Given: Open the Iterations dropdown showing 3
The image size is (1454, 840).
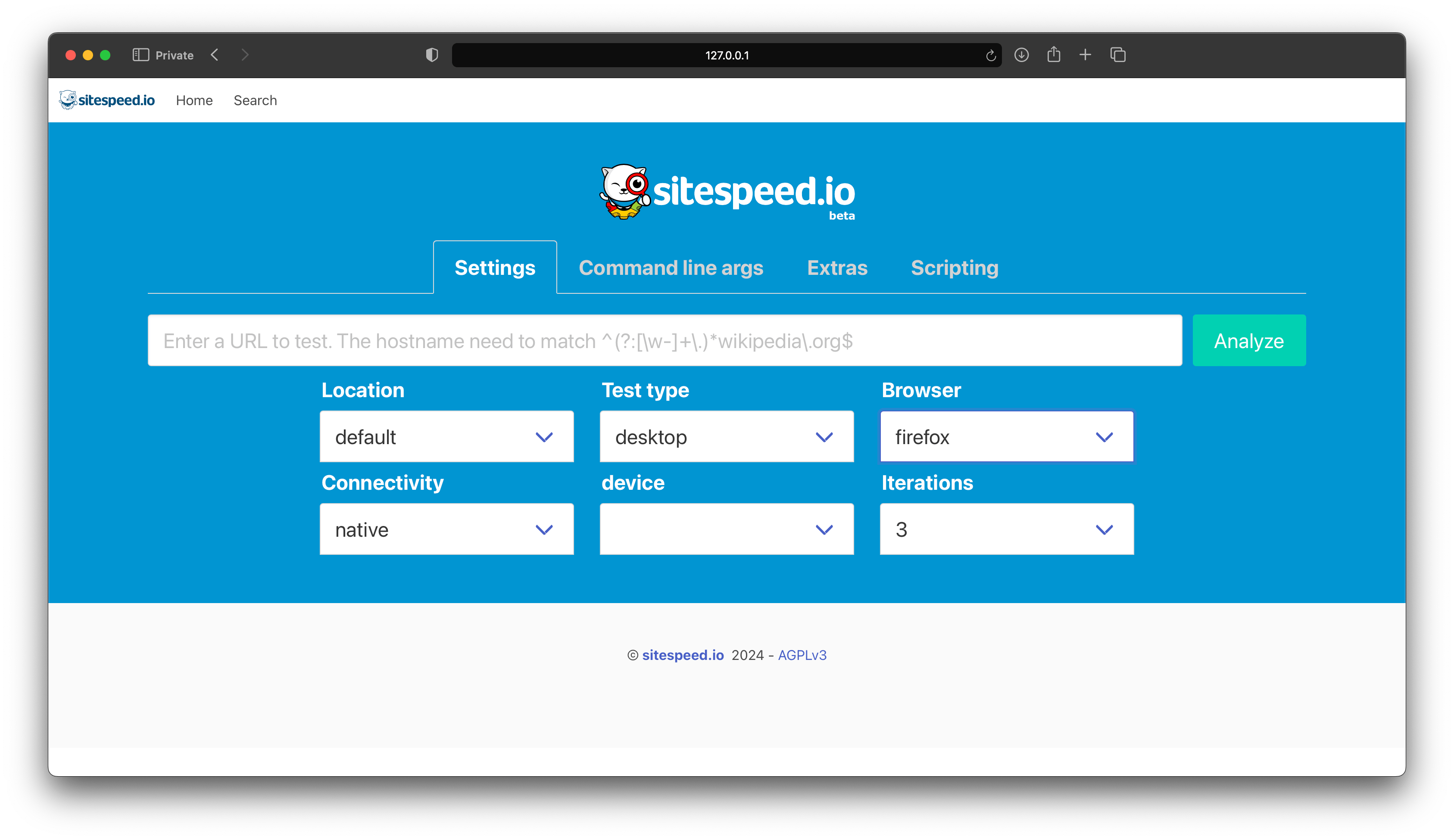Looking at the screenshot, I should [1007, 529].
